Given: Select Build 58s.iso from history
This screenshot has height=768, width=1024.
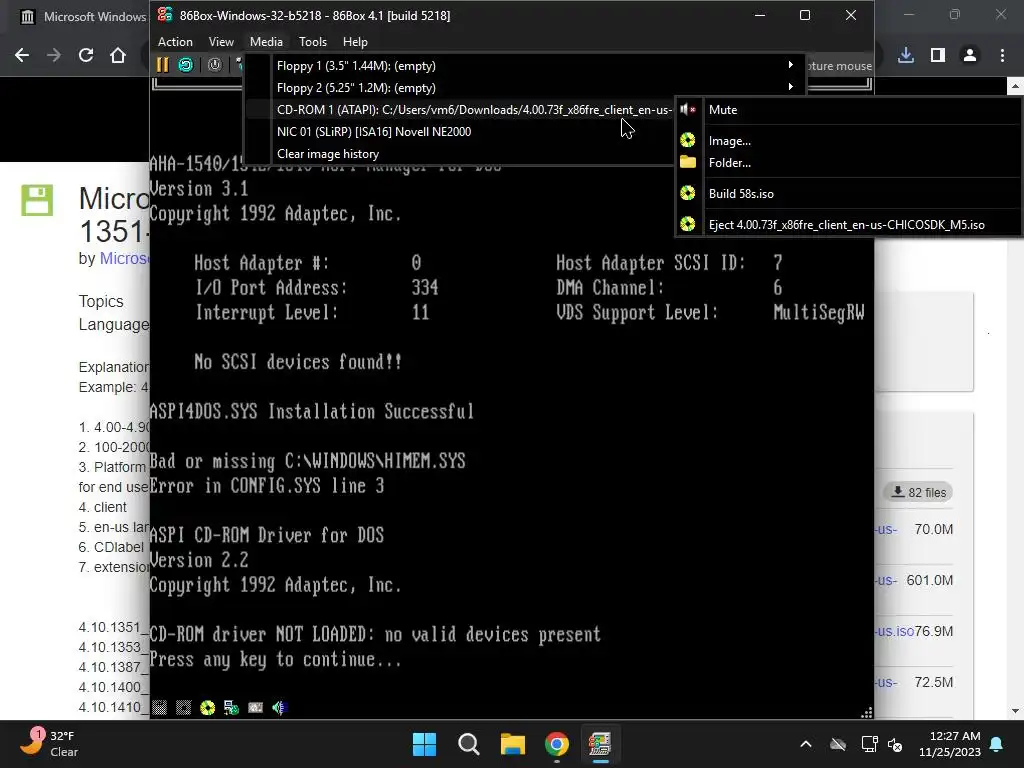Looking at the screenshot, I should coord(849,193).
